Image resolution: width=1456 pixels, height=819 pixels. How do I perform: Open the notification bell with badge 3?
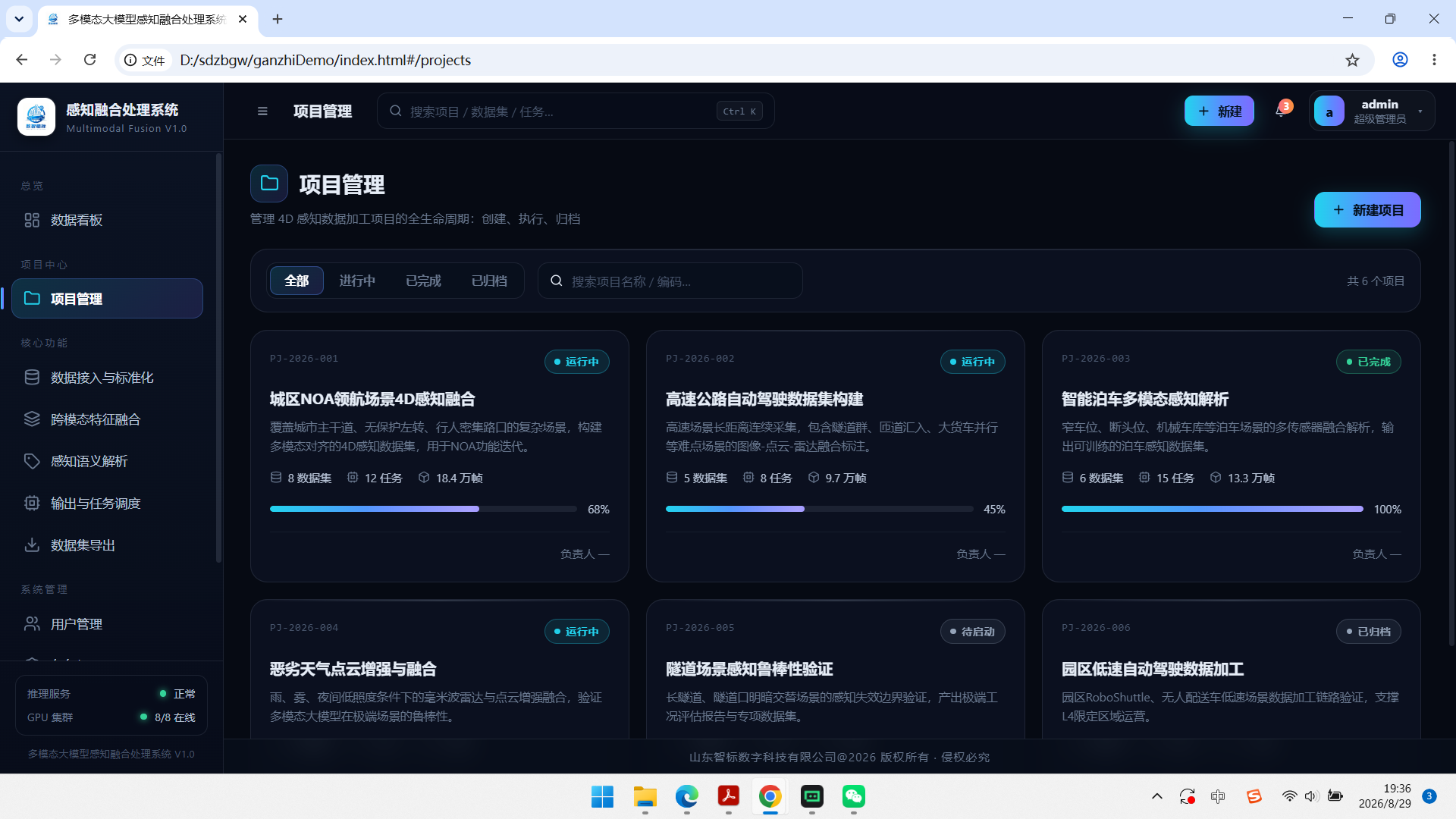[1282, 111]
